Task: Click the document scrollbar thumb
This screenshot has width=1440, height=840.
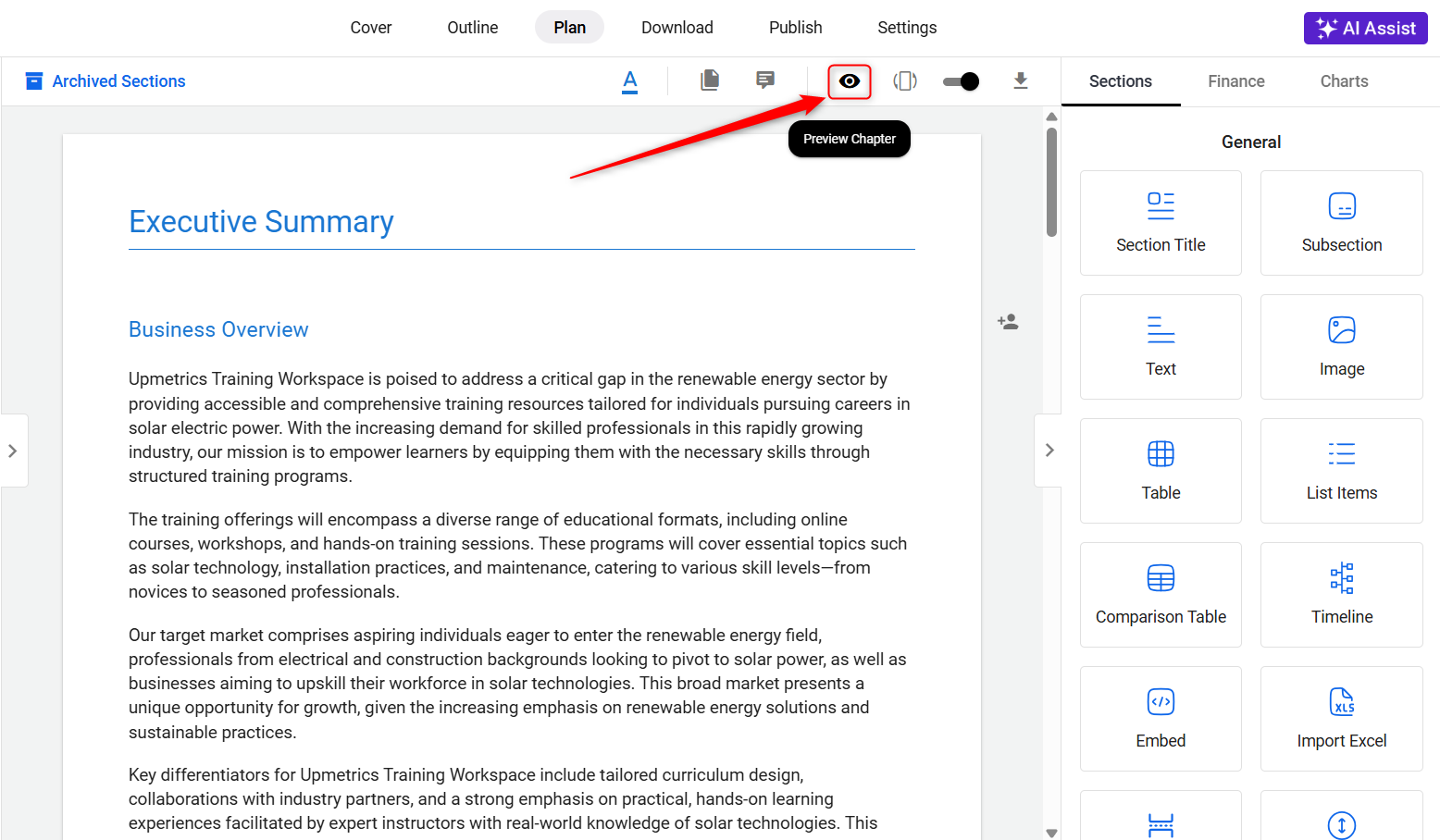Action: tap(1051, 182)
